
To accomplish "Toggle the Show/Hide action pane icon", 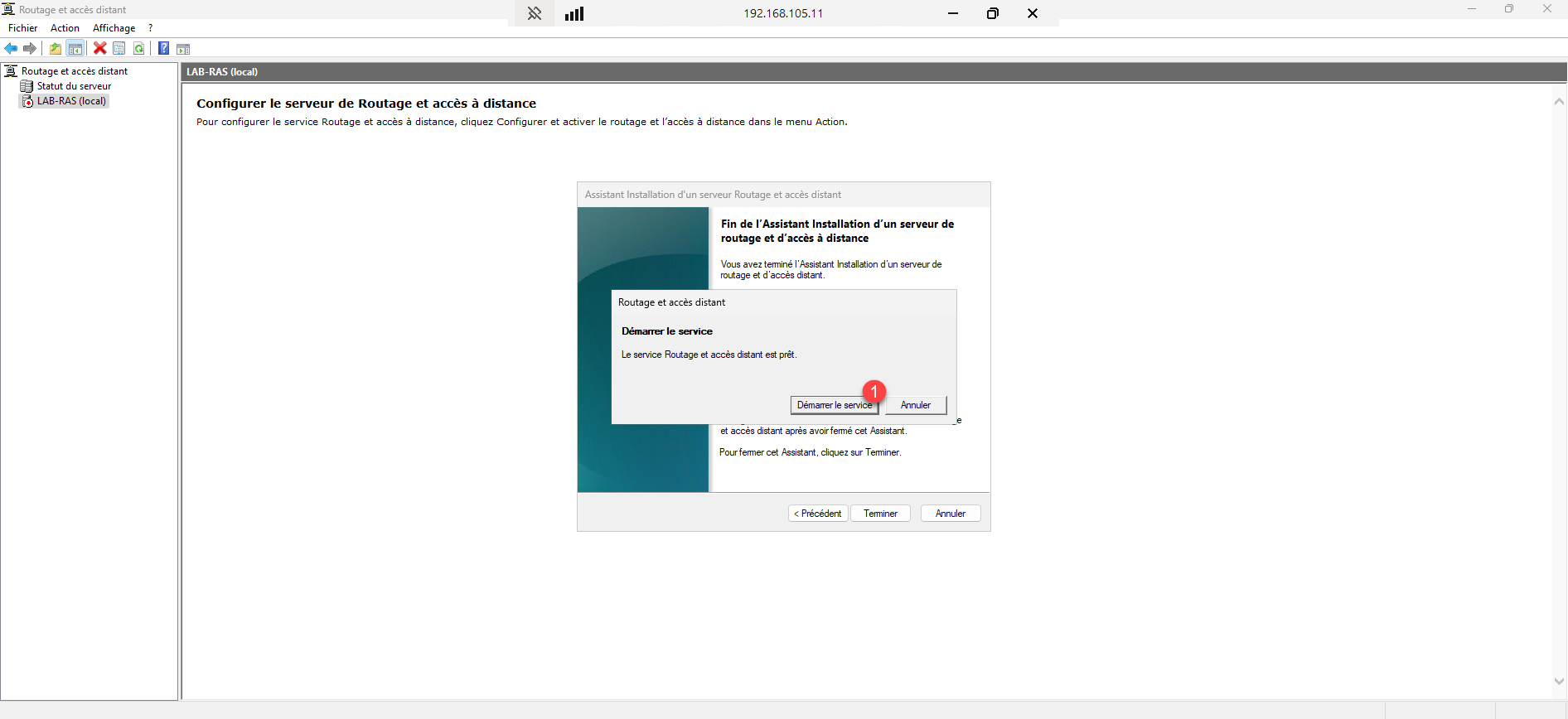I will pos(183,49).
